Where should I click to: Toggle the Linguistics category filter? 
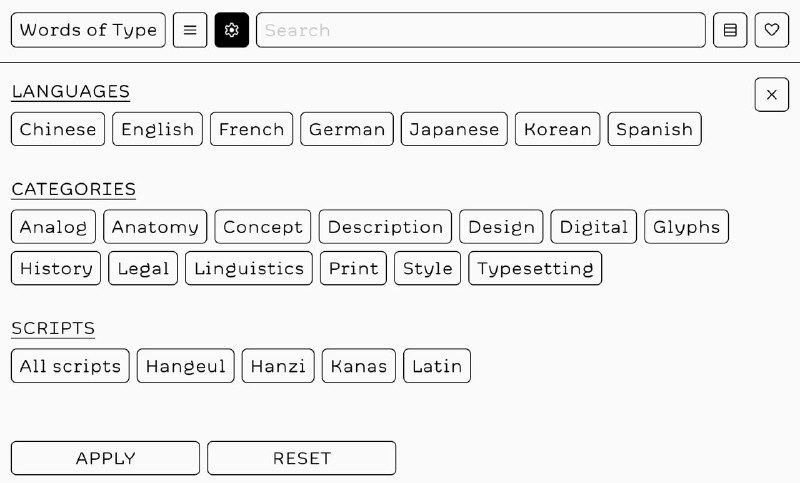(249, 268)
